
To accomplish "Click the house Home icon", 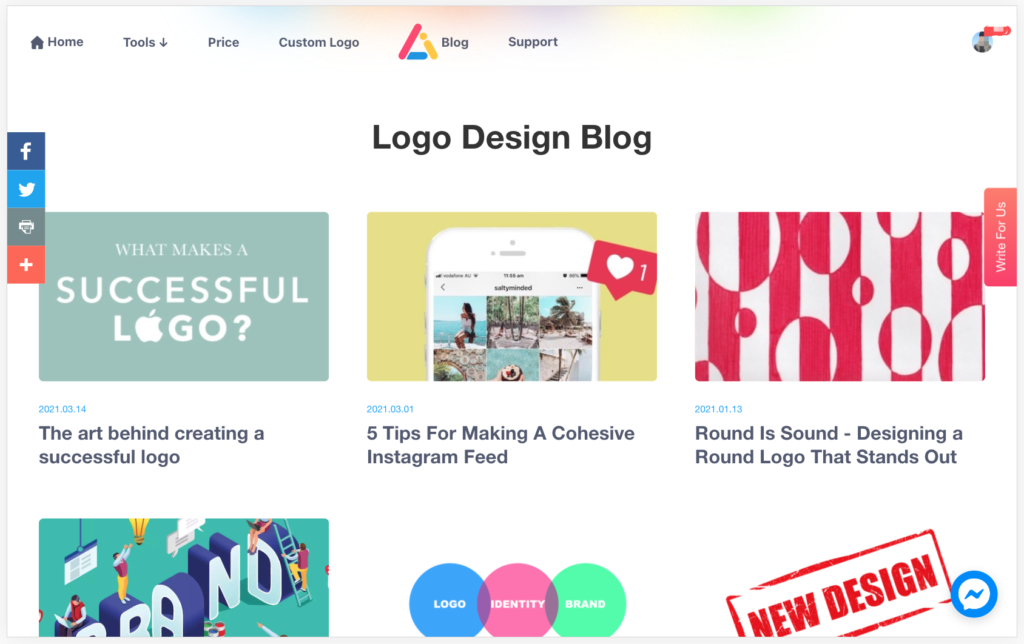I will pyautogui.click(x=37, y=42).
